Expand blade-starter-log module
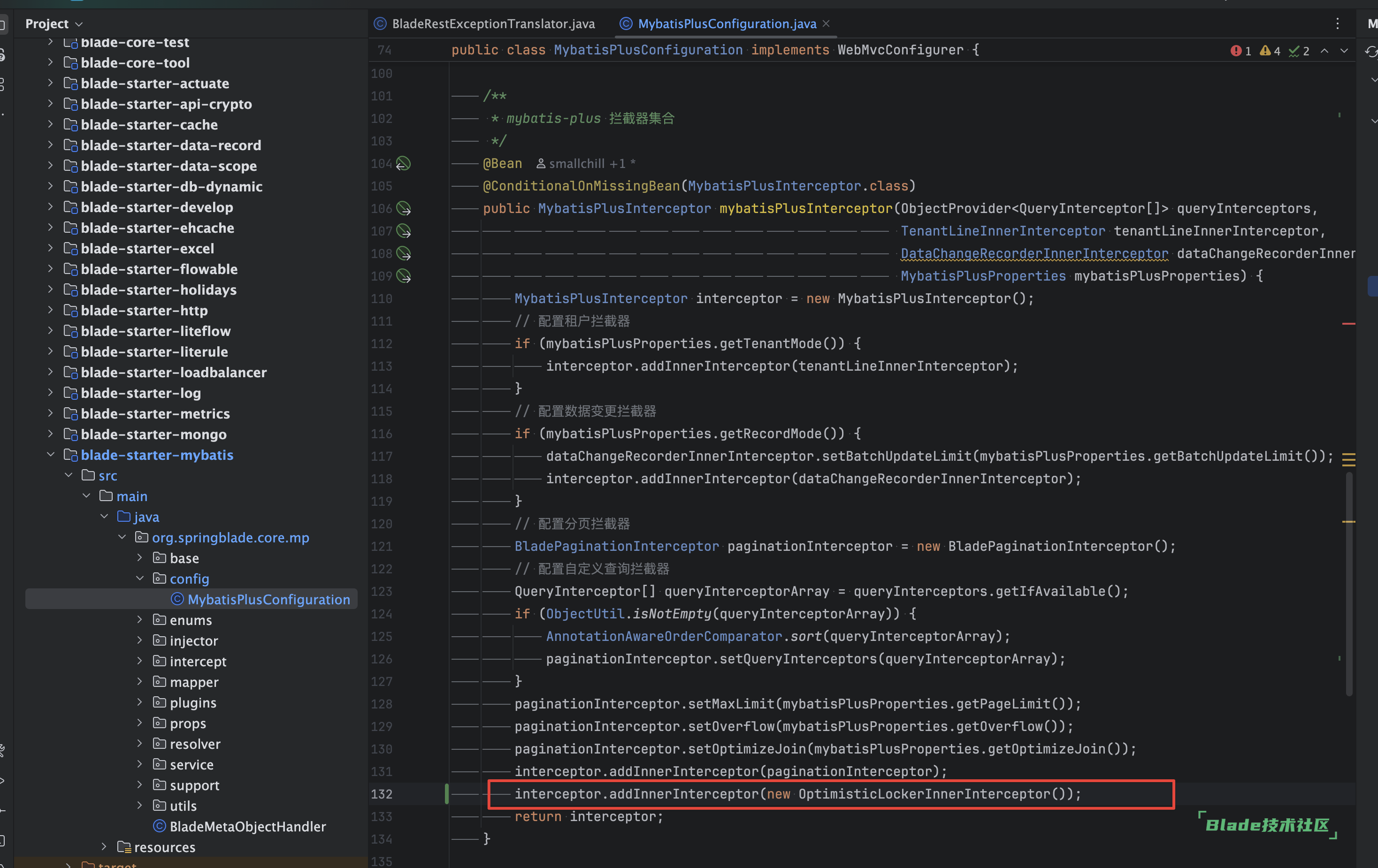This screenshot has width=1378, height=868. coord(50,393)
